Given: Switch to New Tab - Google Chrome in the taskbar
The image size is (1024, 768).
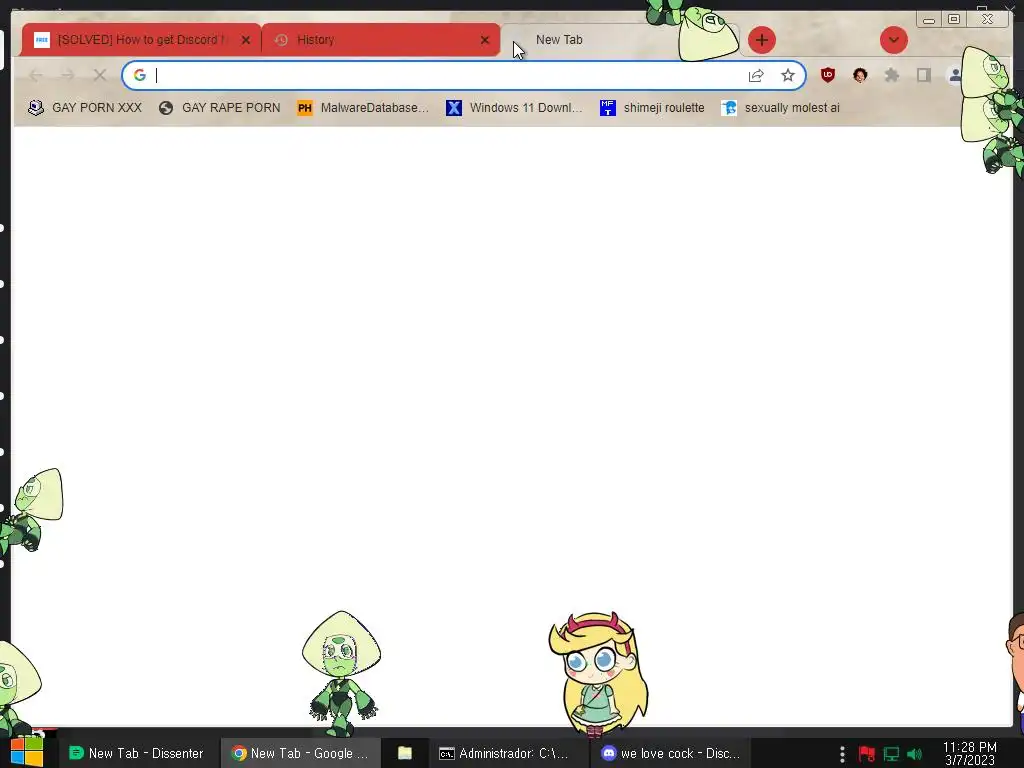Looking at the screenshot, I should 300,753.
